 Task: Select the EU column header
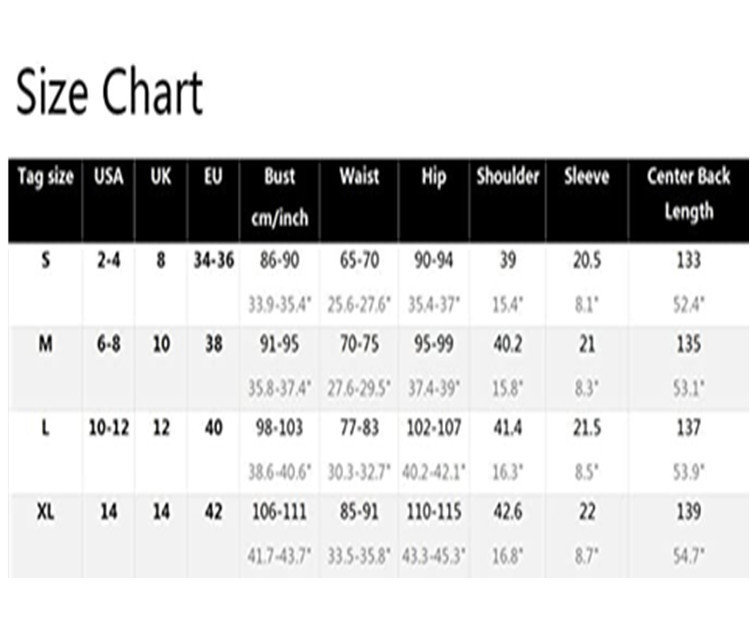tap(213, 177)
